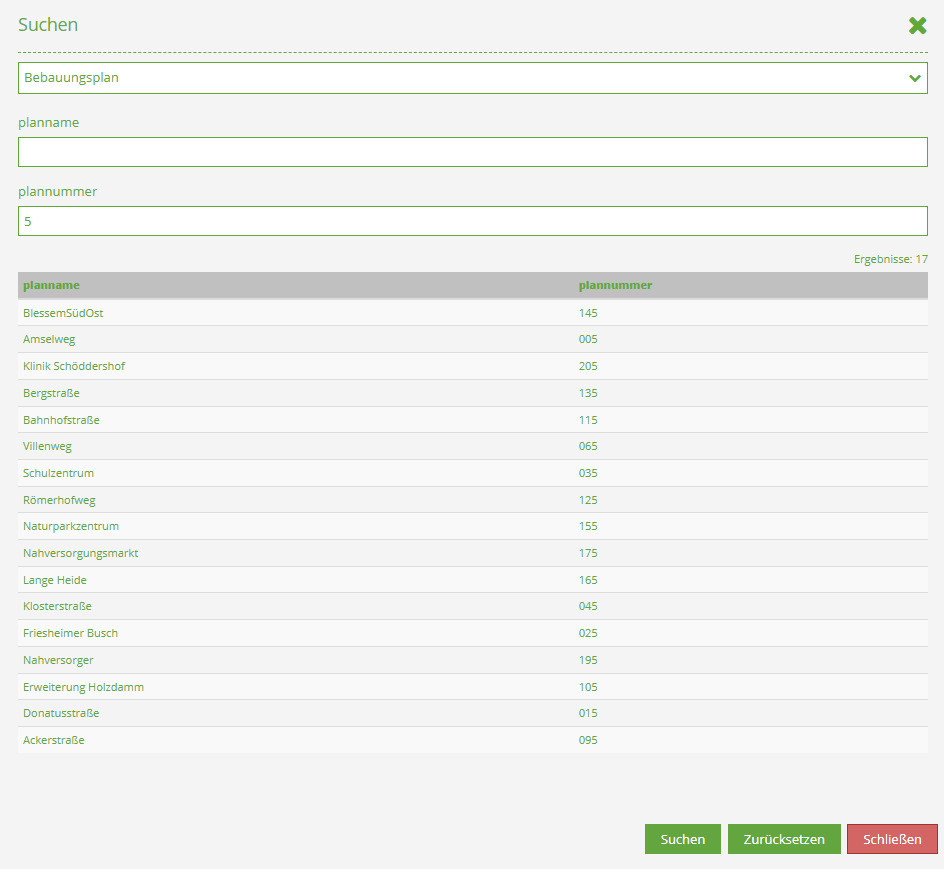
Task: Click plannummer value 145
Action: point(588,313)
